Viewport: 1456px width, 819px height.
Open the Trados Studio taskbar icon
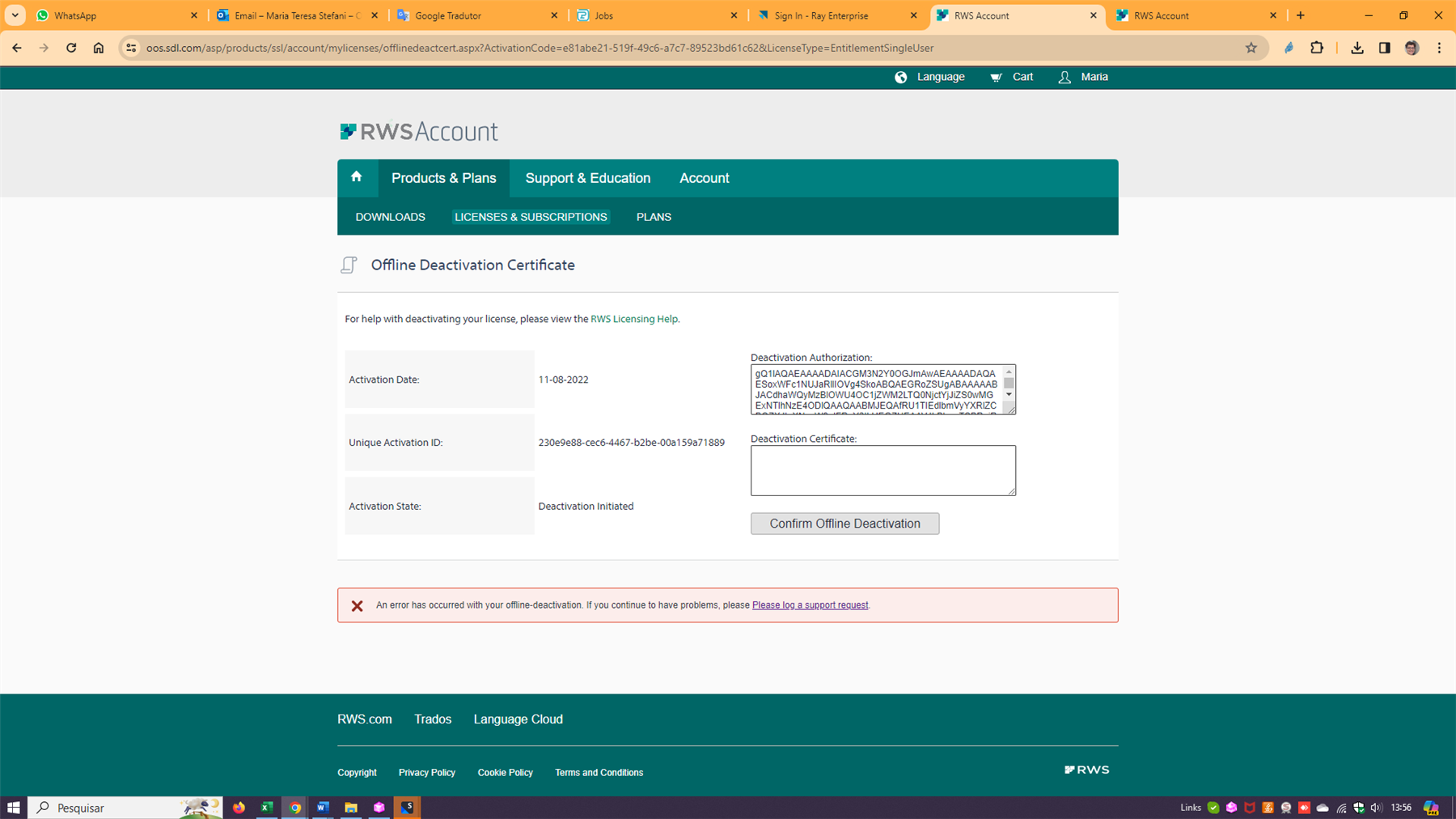coord(407,808)
